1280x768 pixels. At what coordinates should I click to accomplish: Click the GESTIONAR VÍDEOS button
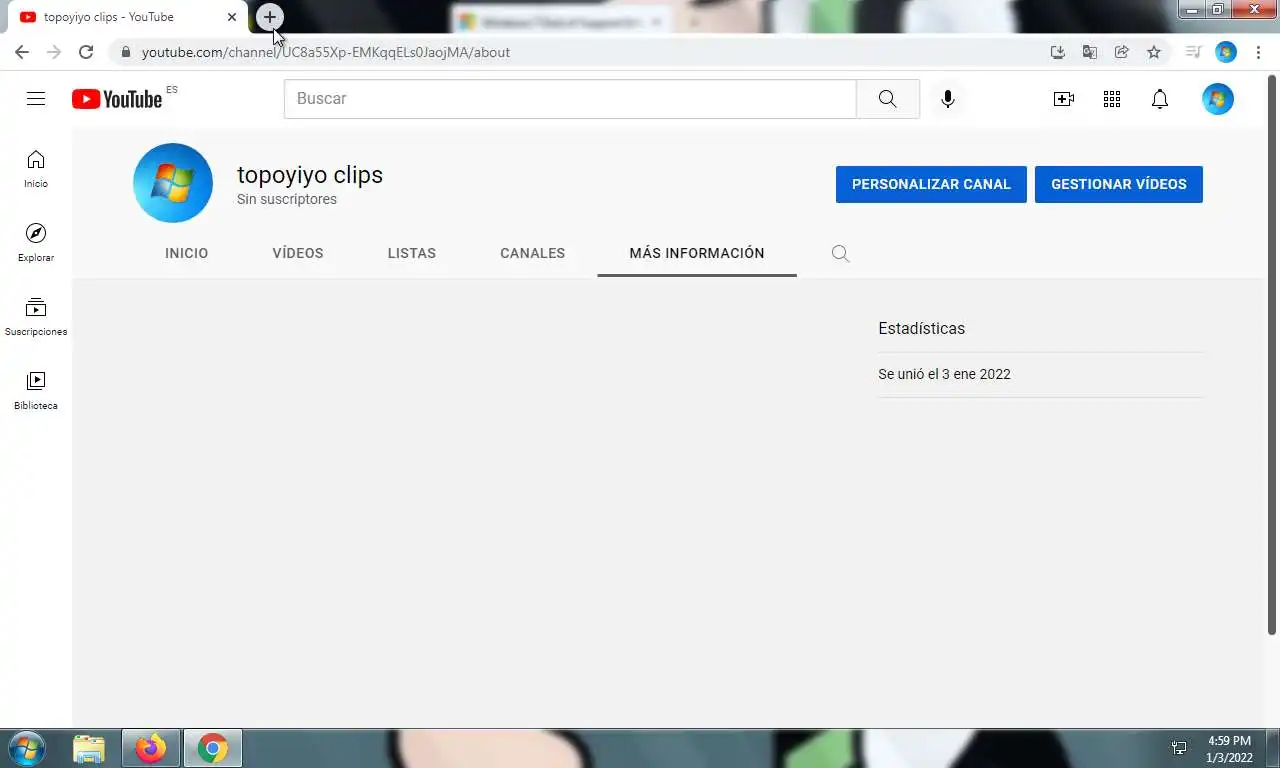click(1119, 184)
